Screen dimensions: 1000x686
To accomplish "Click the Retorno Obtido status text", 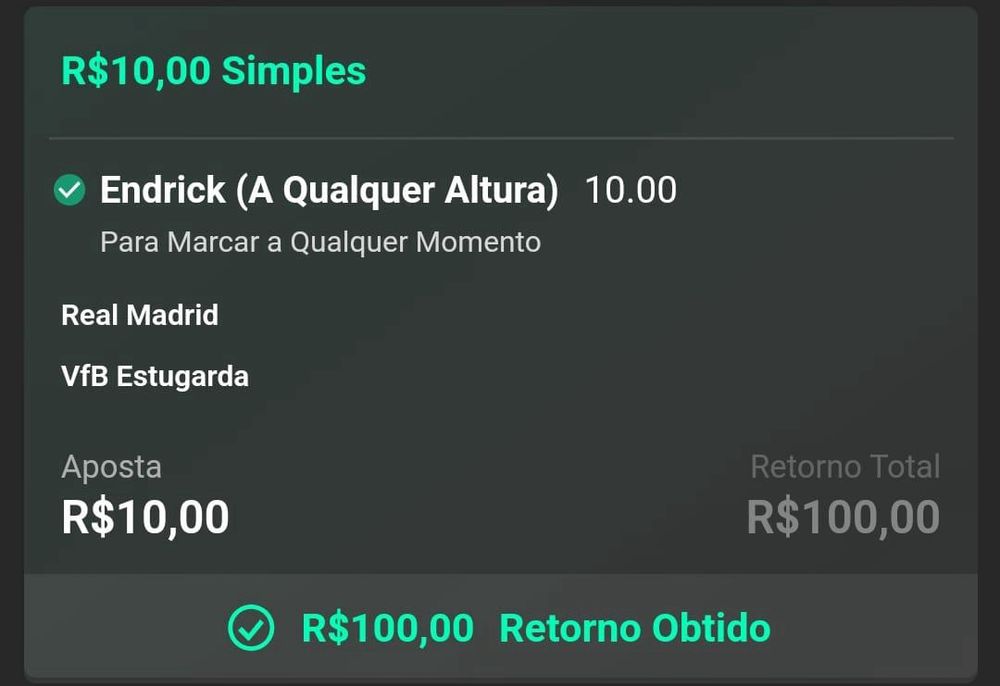I will click(x=635, y=628).
